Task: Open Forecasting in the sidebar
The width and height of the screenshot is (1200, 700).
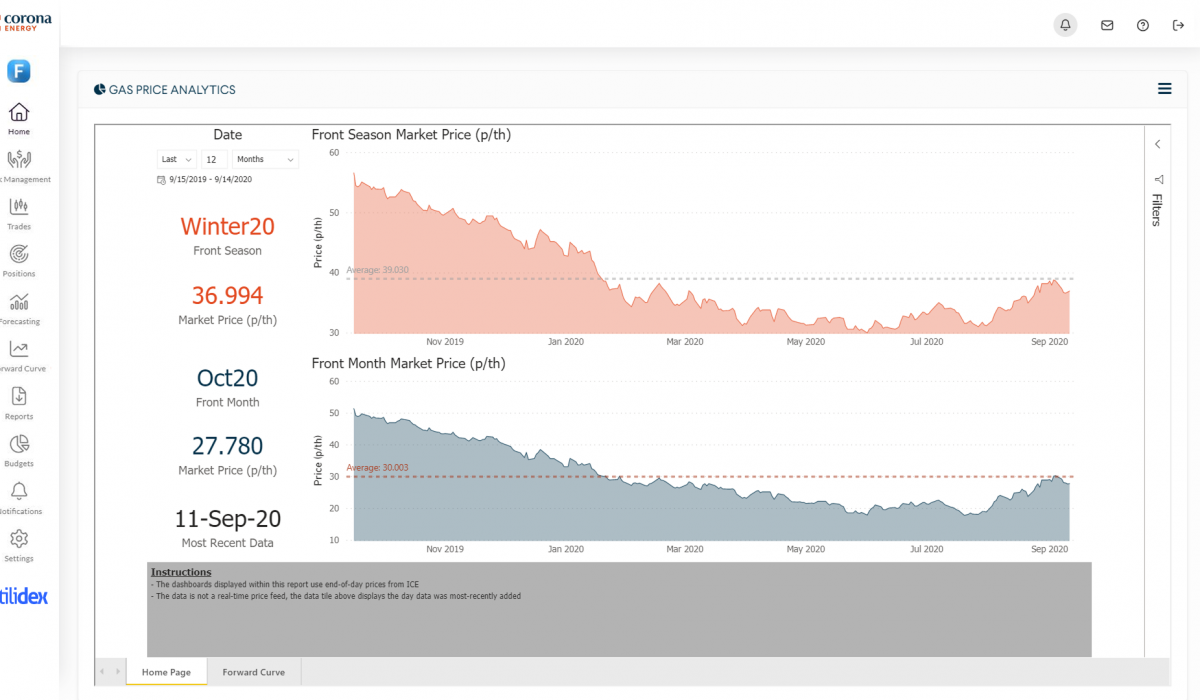Action: point(19,307)
